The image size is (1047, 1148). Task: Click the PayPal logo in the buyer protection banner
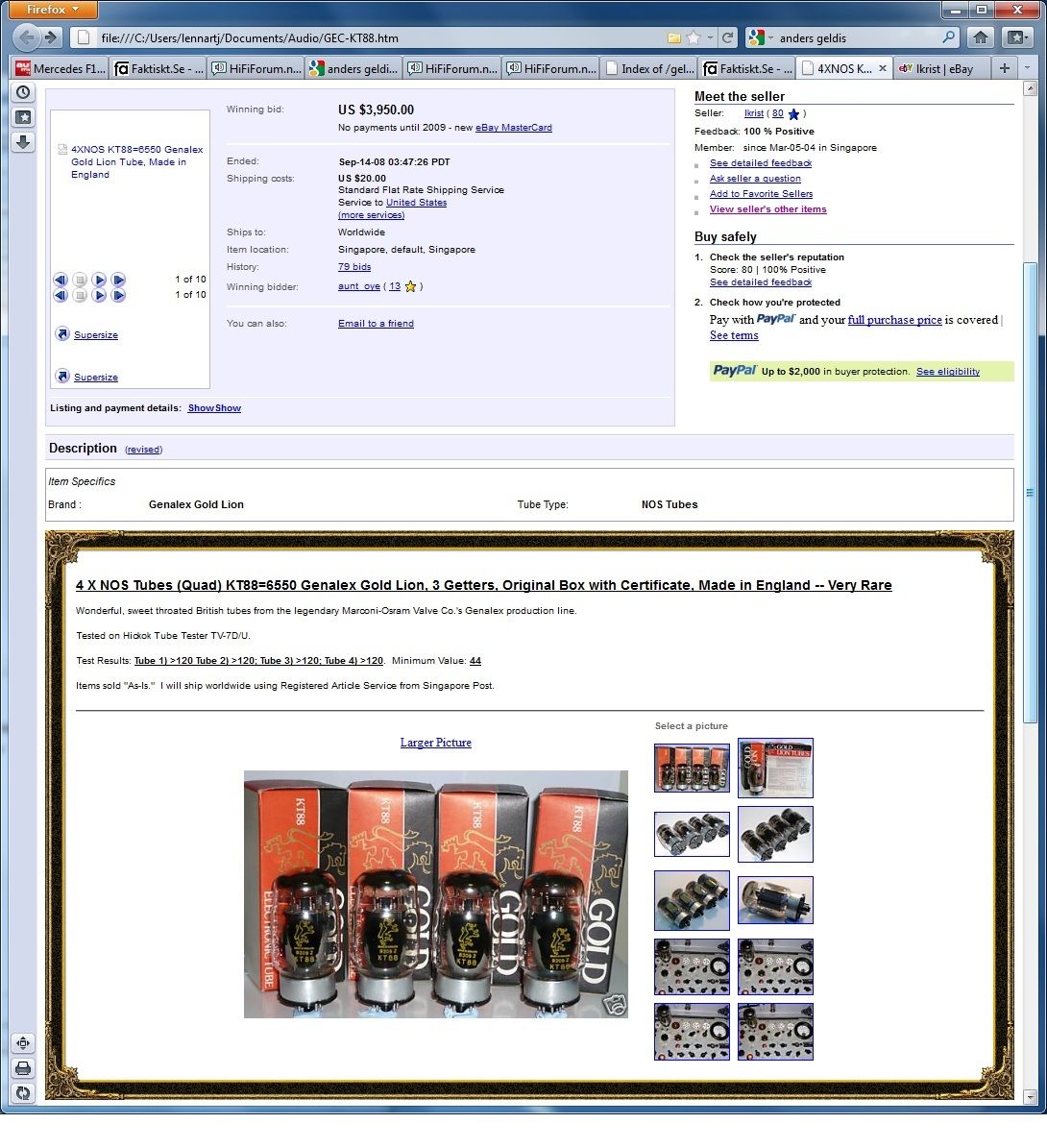[735, 371]
